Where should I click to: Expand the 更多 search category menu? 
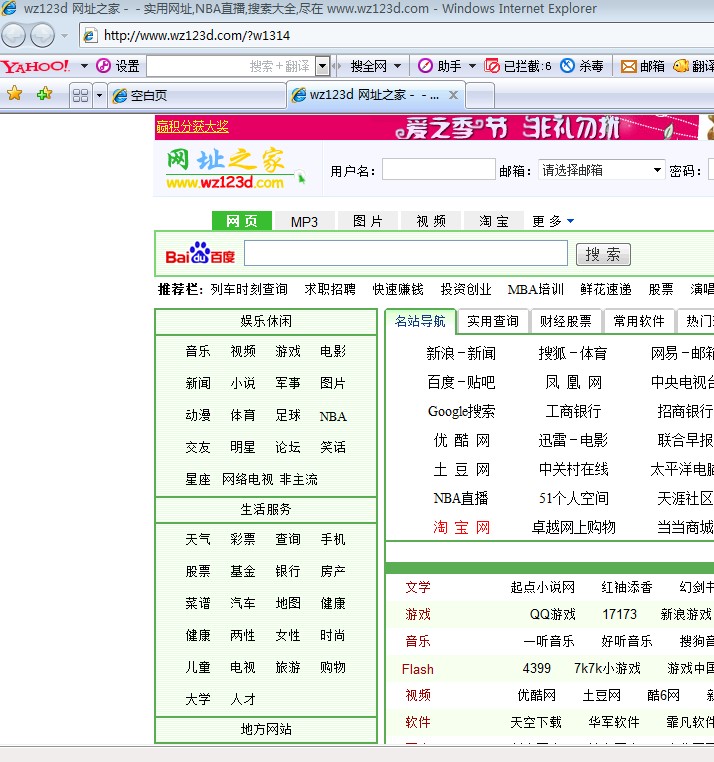[553, 221]
